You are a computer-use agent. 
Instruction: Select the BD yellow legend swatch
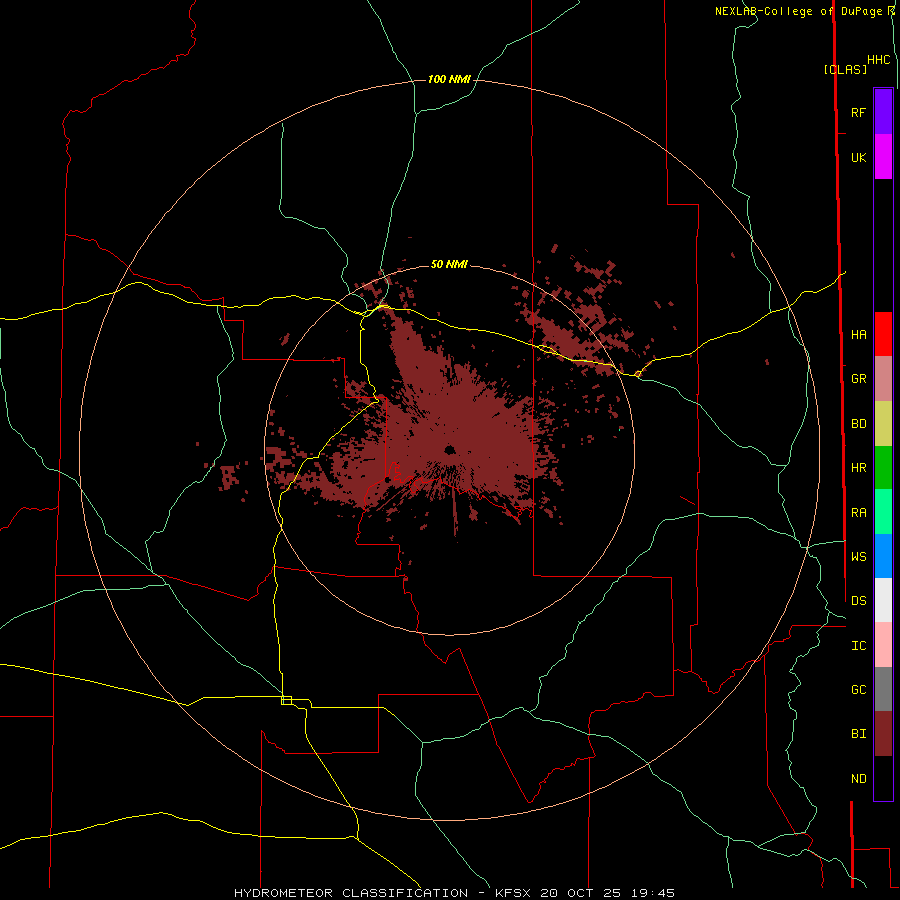pyautogui.click(x=883, y=423)
